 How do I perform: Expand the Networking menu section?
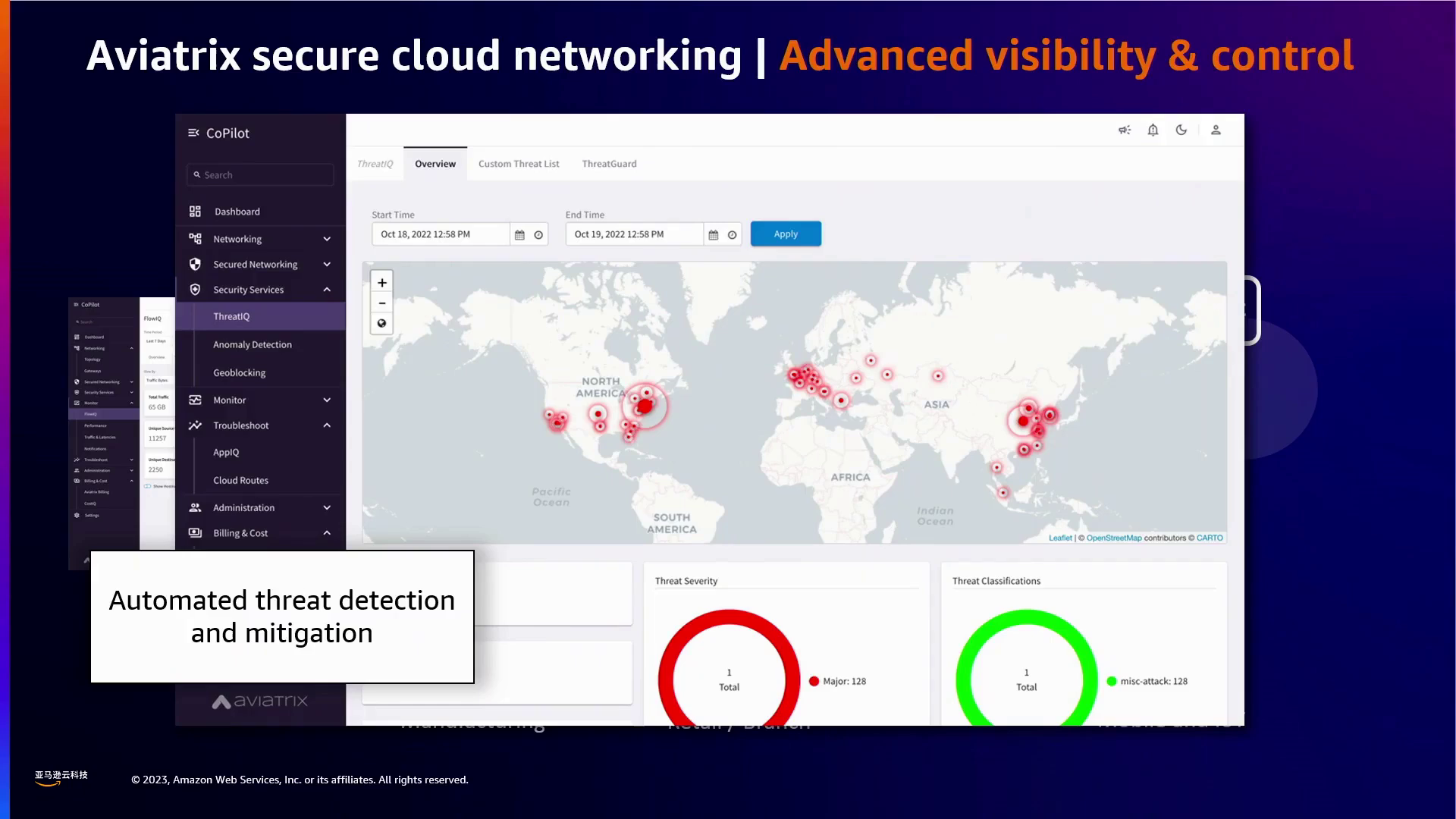(327, 239)
